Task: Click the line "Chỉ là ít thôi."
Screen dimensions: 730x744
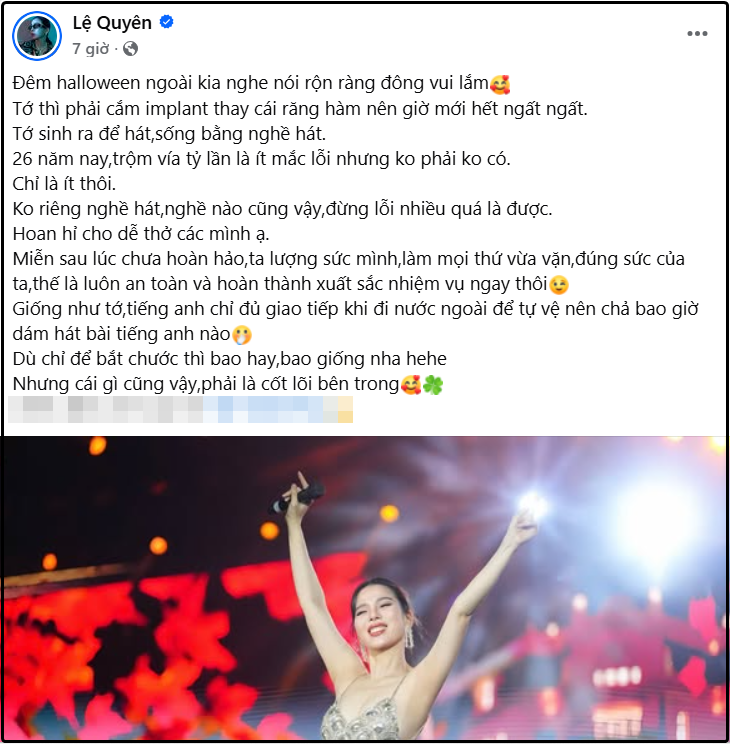Action: (x=64, y=184)
